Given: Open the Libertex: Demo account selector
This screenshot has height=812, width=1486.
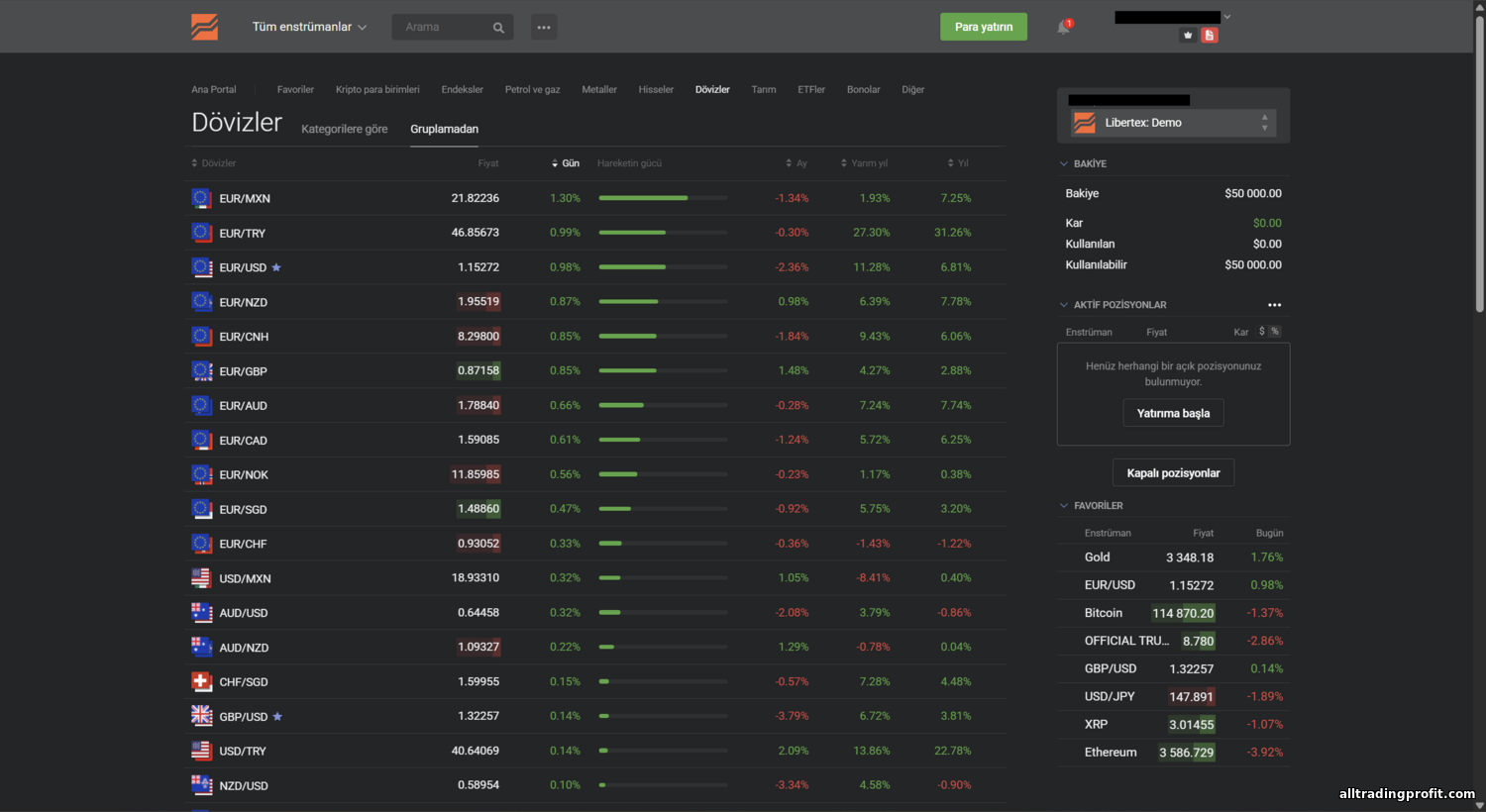Looking at the screenshot, I should click(1173, 123).
